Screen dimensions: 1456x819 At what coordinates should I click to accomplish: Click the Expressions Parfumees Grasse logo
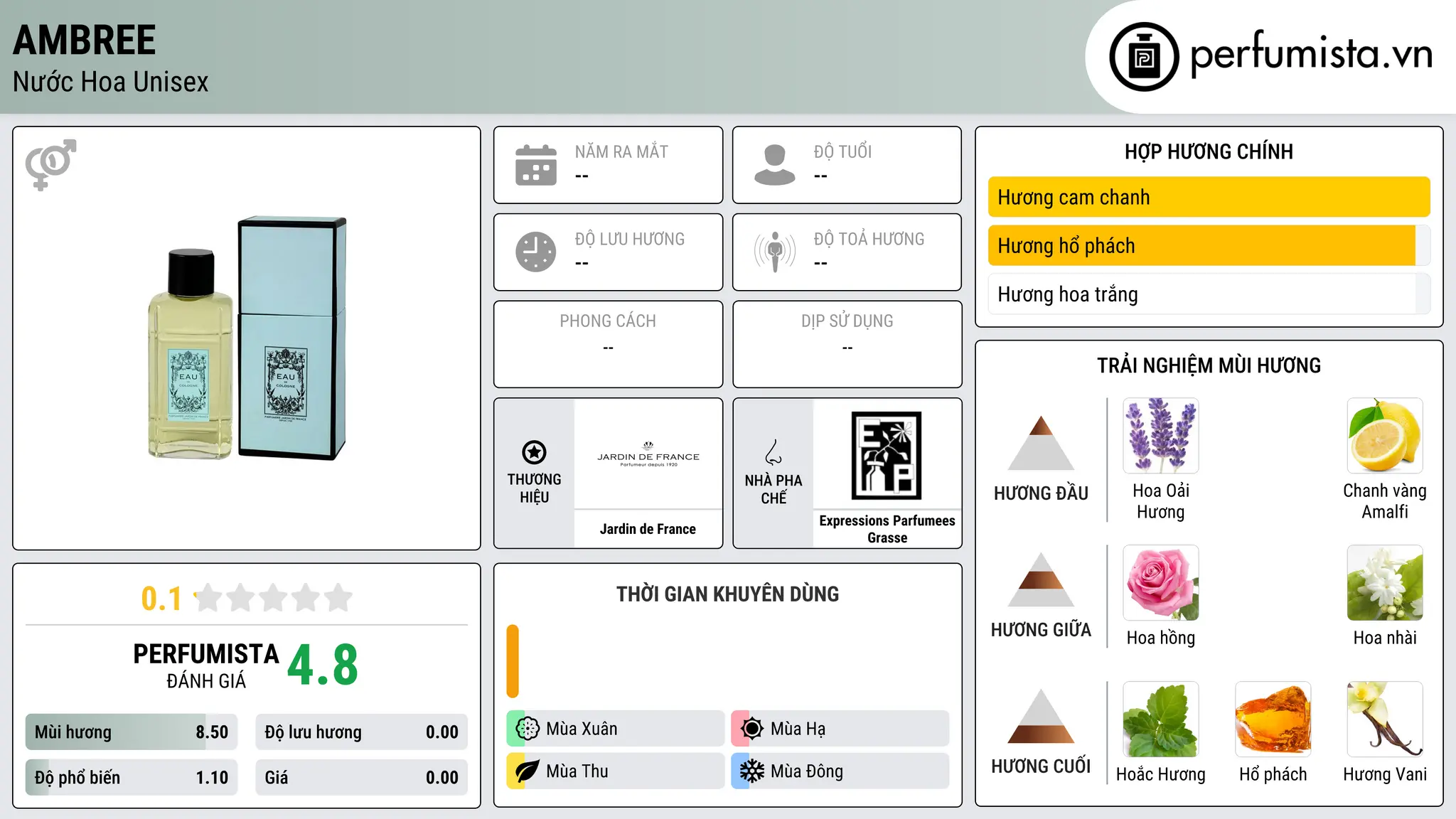(x=887, y=456)
